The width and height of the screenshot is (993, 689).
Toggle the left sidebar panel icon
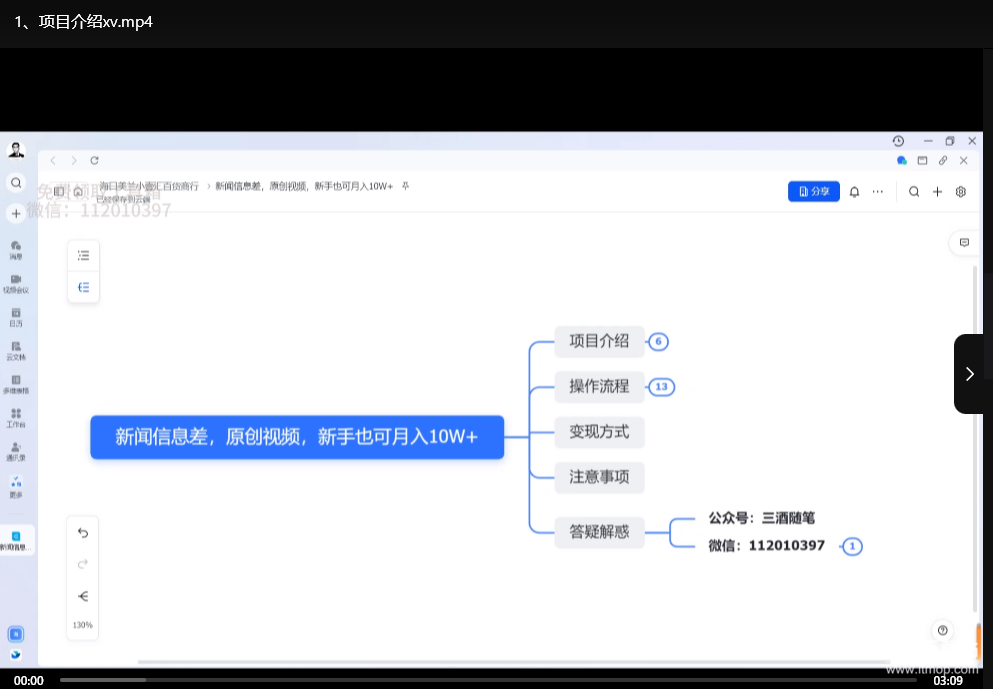point(59,191)
